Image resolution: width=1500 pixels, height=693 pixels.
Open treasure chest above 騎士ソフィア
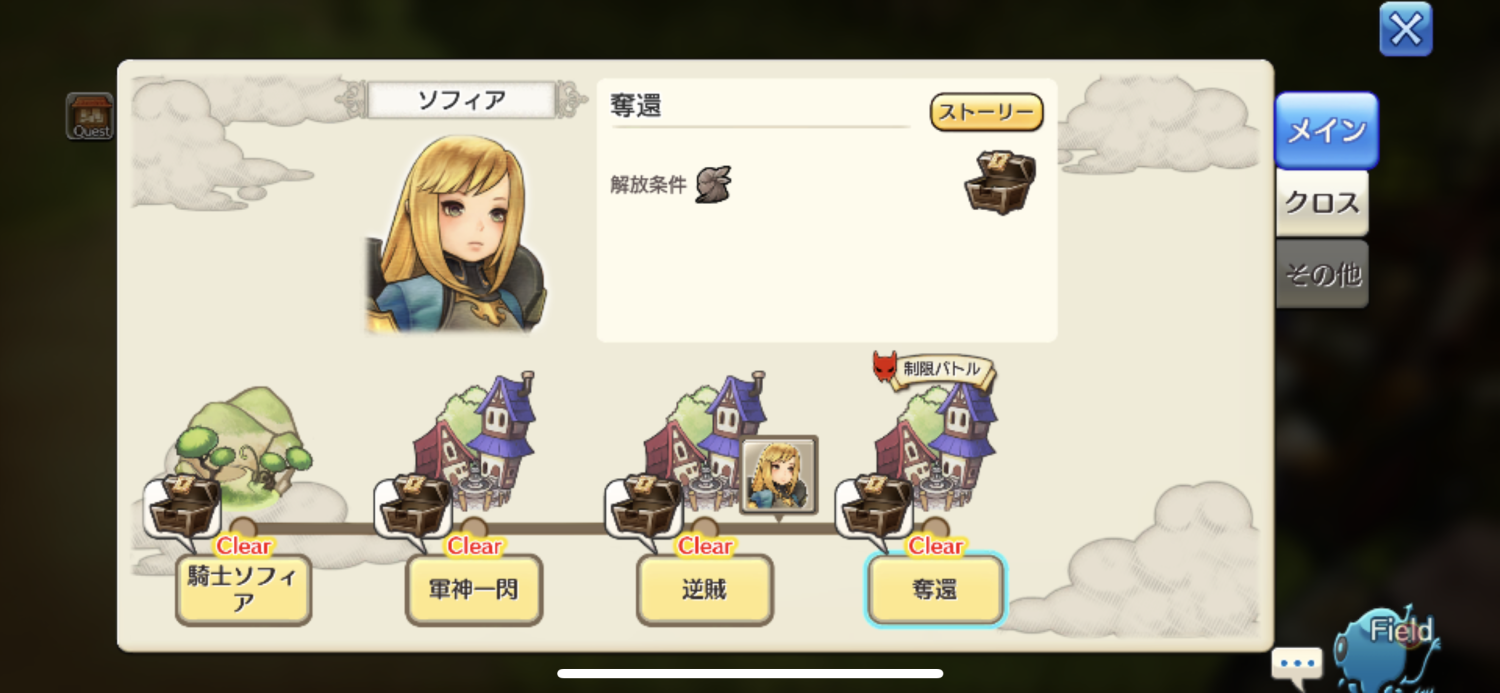(185, 507)
